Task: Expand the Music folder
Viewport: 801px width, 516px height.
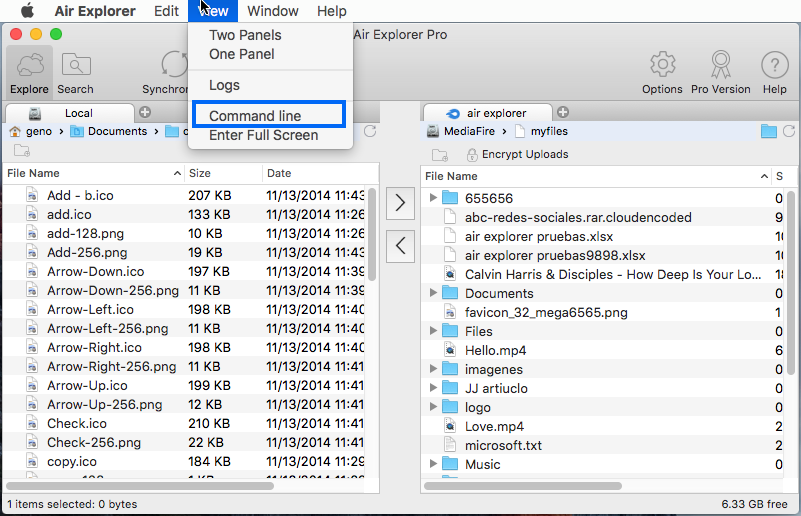Action: pyautogui.click(x=433, y=464)
